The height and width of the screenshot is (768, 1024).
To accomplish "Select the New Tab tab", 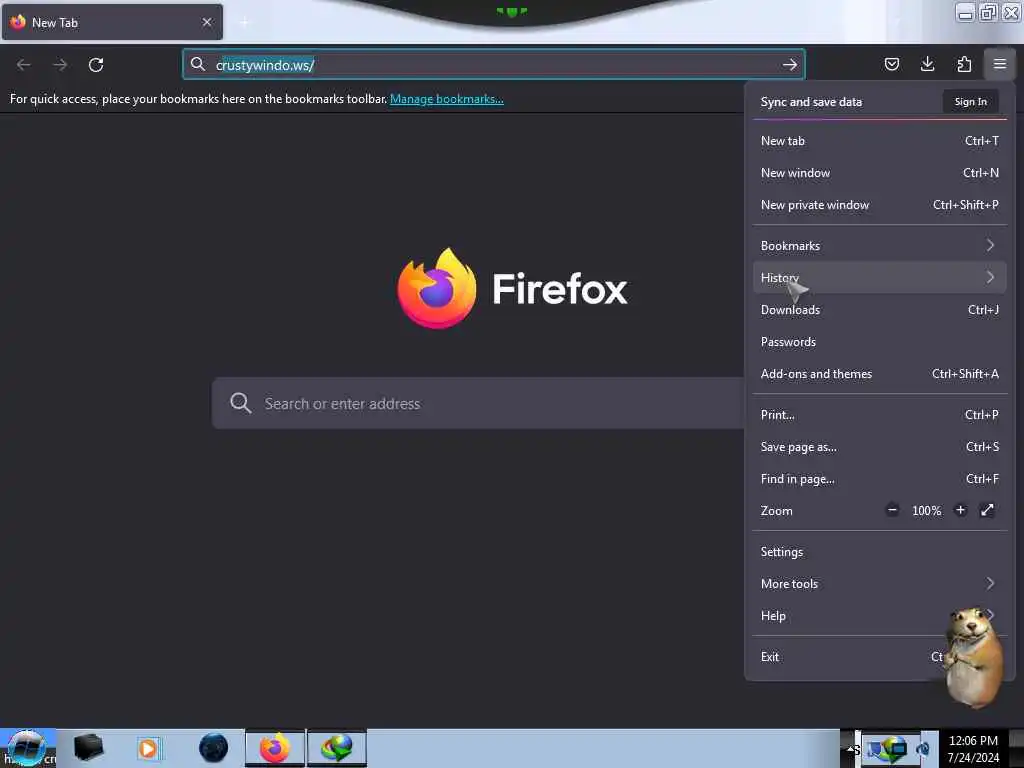I will click(x=112, y=22).
